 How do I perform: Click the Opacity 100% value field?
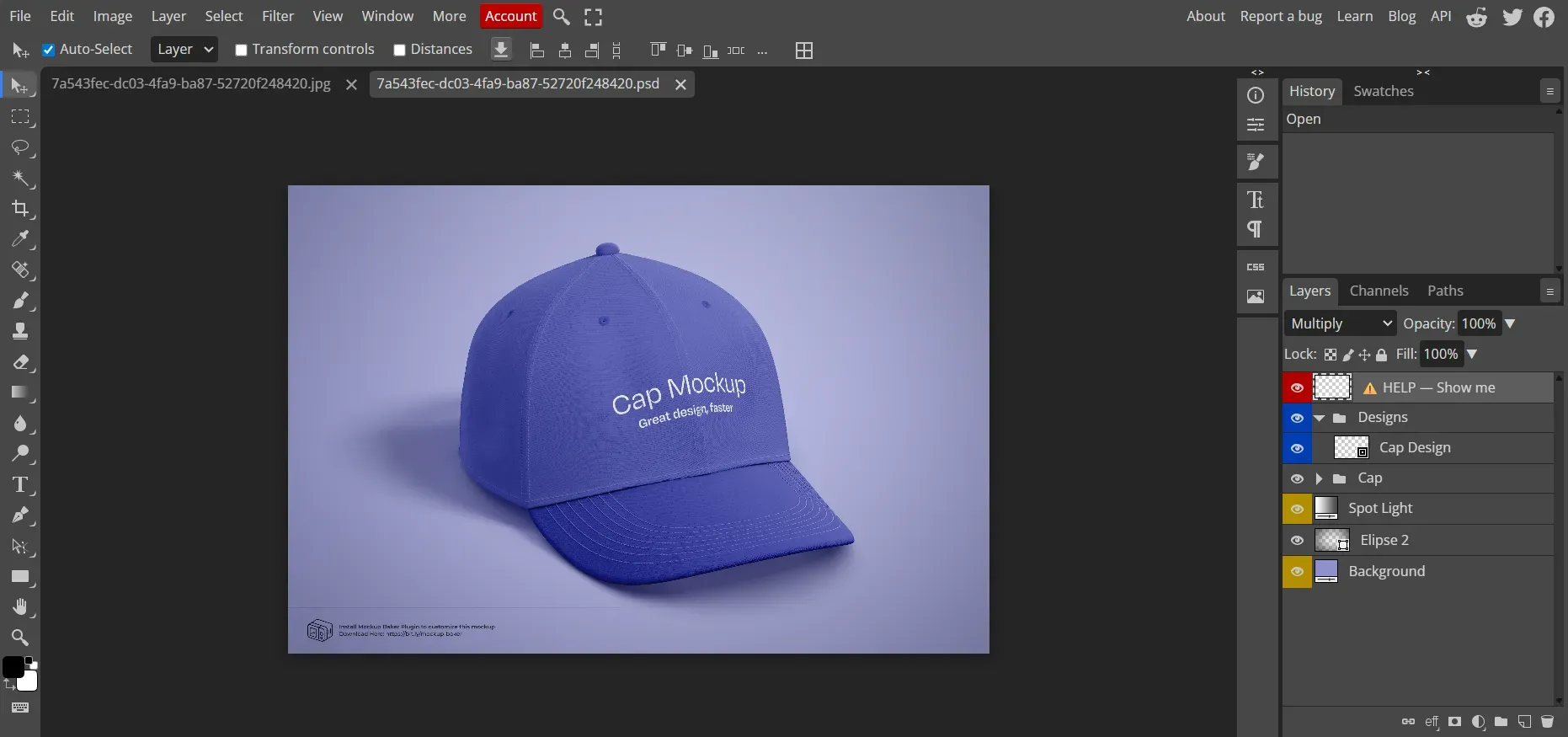tap(1479, 323)
